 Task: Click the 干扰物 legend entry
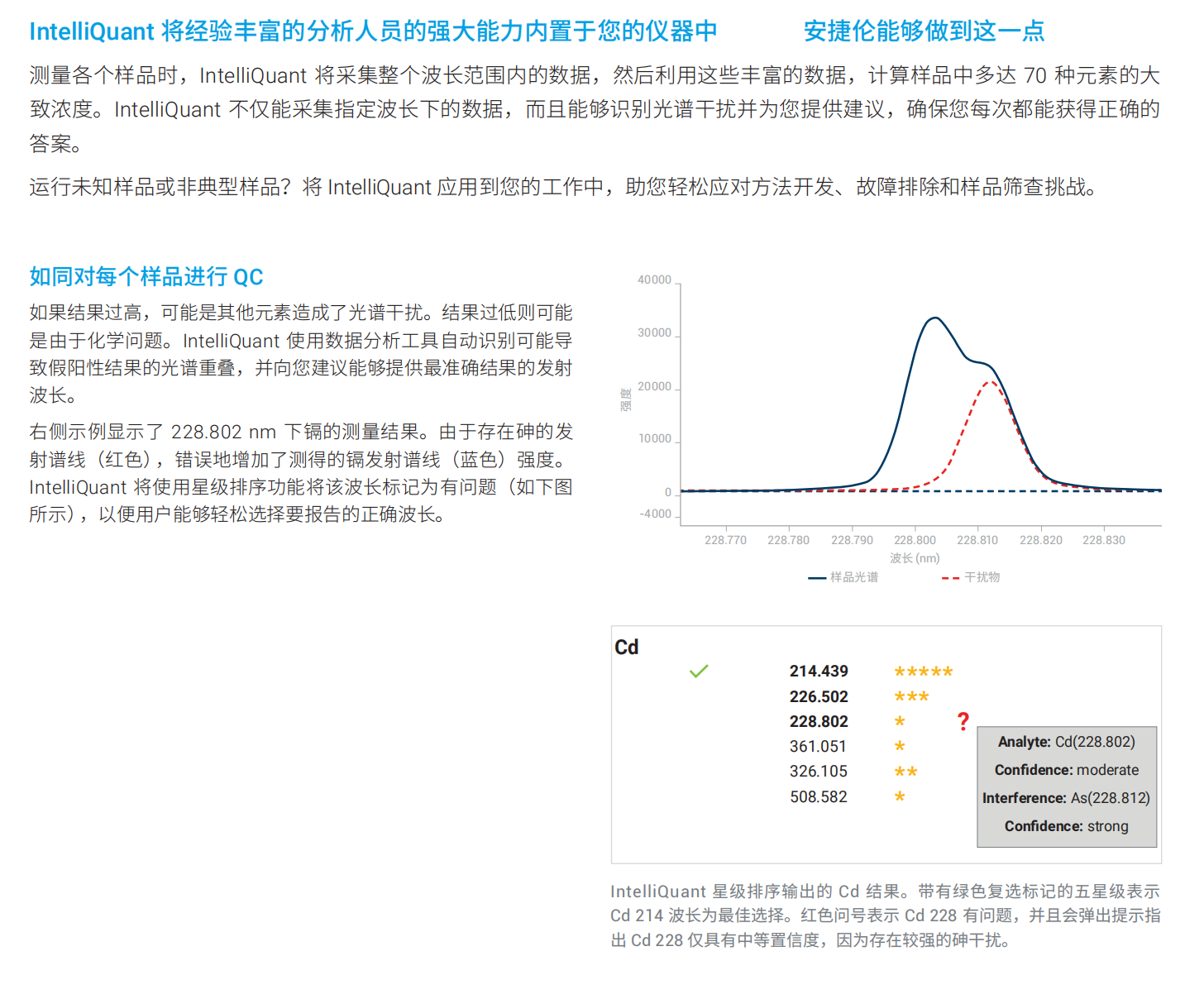click(971, 577)
